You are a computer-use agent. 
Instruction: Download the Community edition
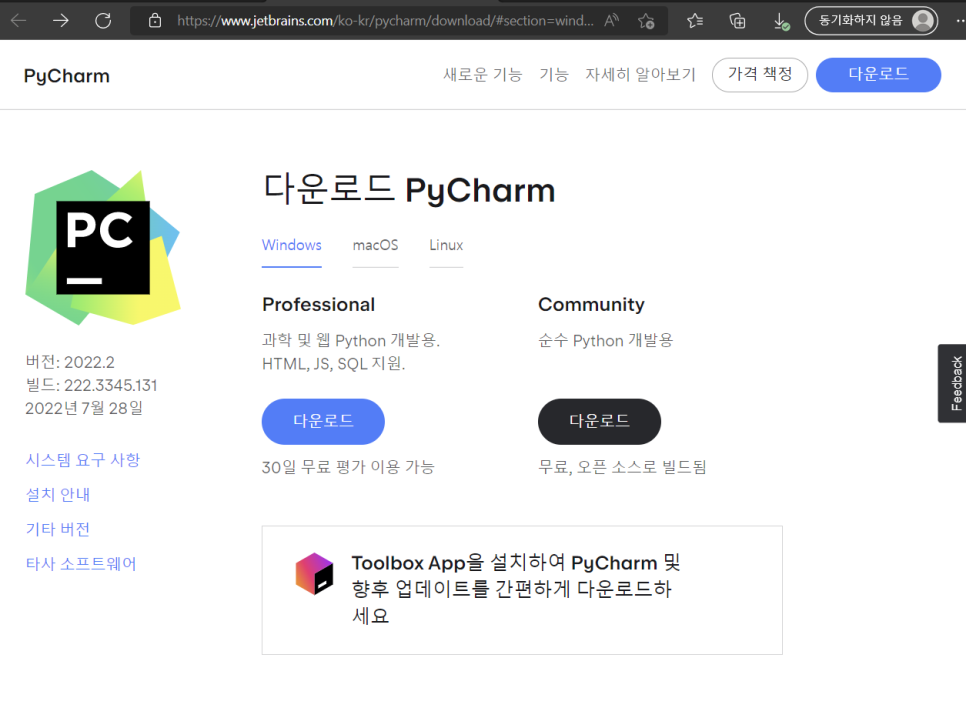599,421
